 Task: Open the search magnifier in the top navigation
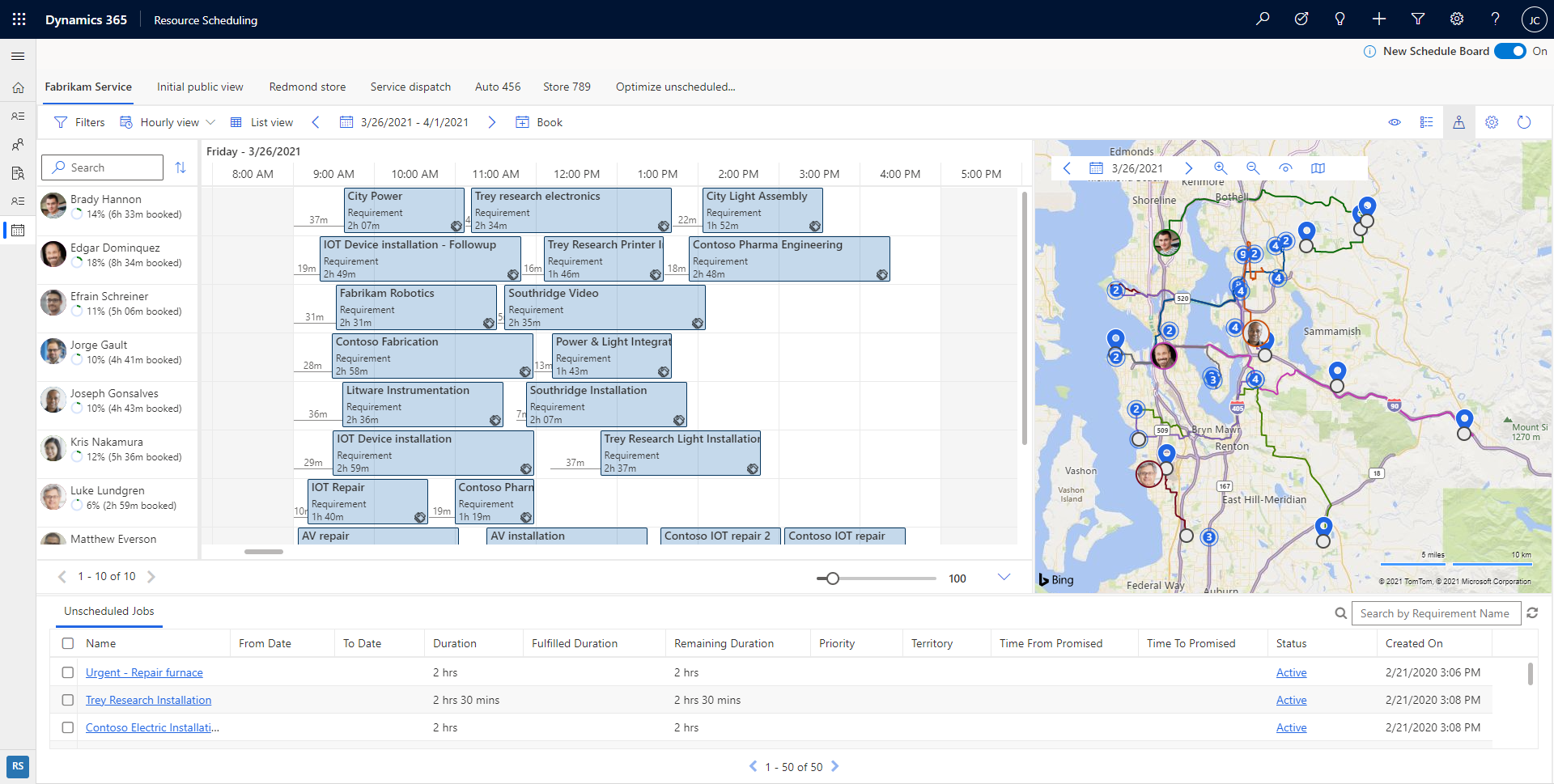[x=1263, y=18]
